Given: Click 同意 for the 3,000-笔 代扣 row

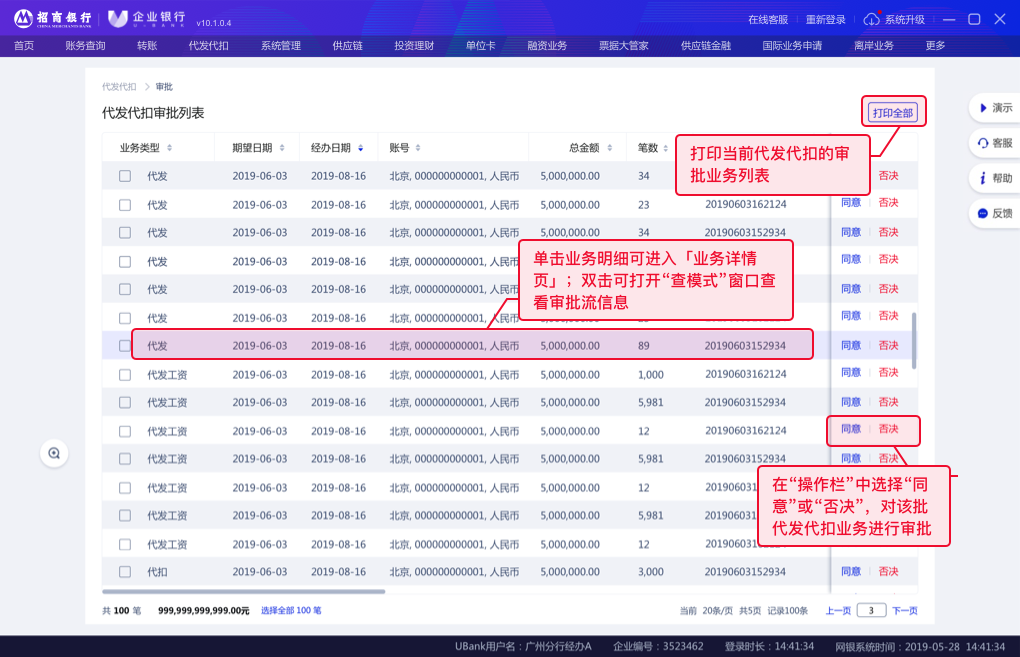Looking at the screenshot, I should point(851,571).
